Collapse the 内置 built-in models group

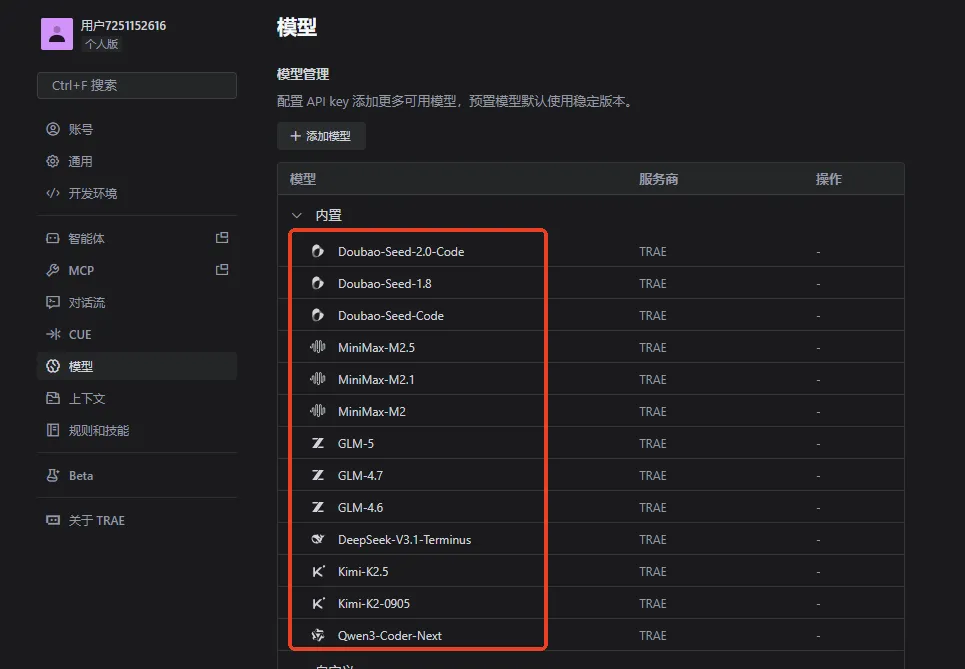point(297,215)
